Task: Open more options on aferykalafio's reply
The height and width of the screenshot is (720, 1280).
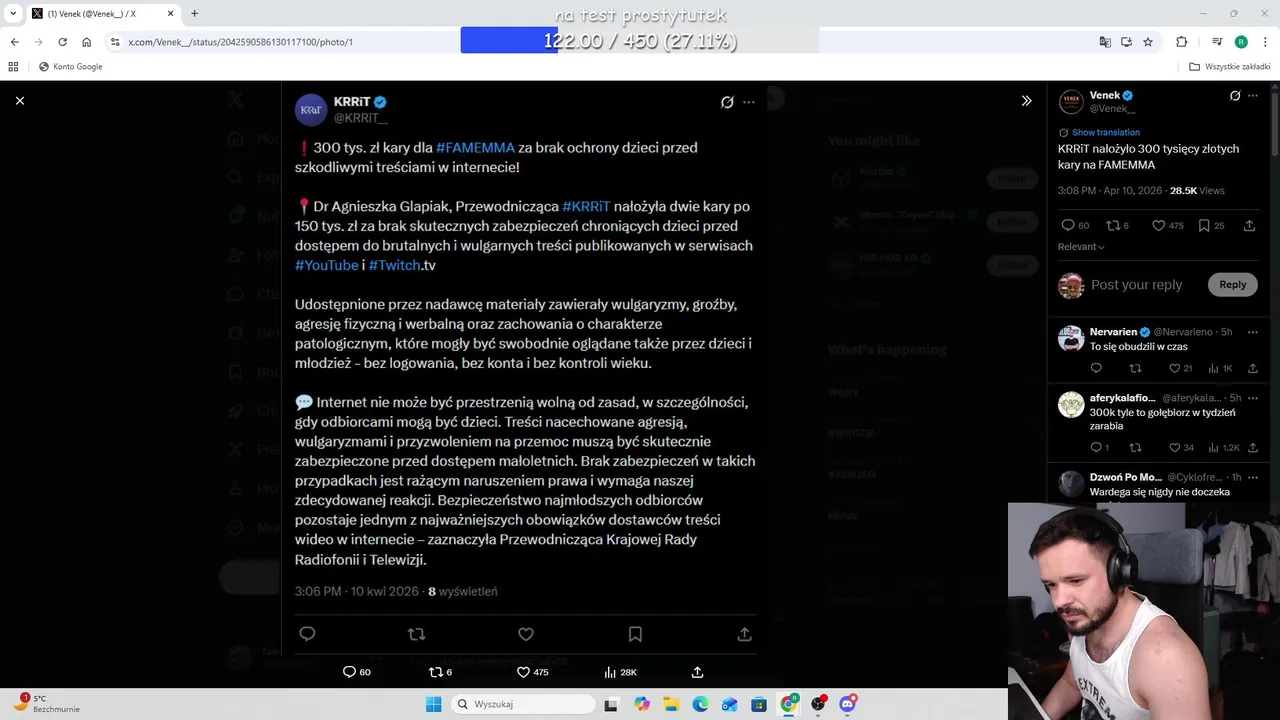Action: (x=1253, y=398)
